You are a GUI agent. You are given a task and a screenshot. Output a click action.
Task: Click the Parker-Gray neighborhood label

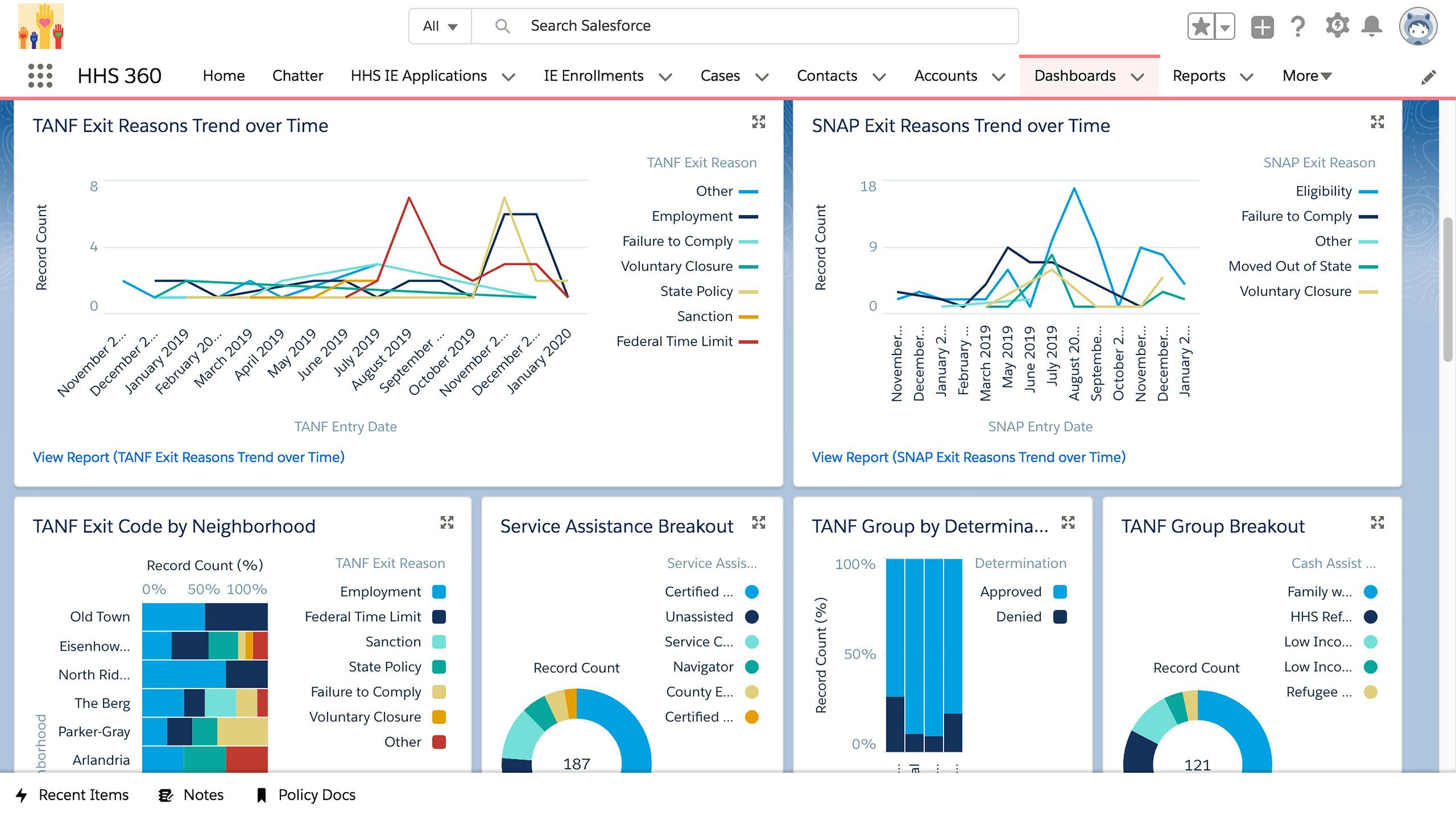point(94,732)
